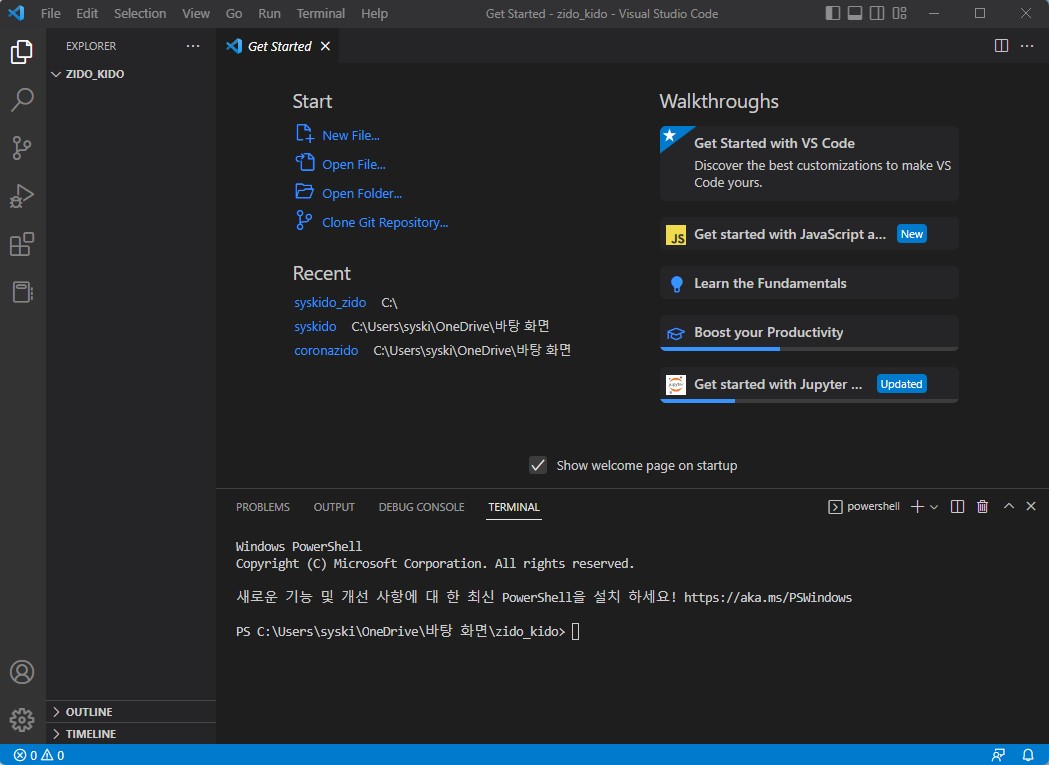Screen dimensions: 1049x765
Task: Select the Get Started editor tab
Action: [x=278, y=46]
